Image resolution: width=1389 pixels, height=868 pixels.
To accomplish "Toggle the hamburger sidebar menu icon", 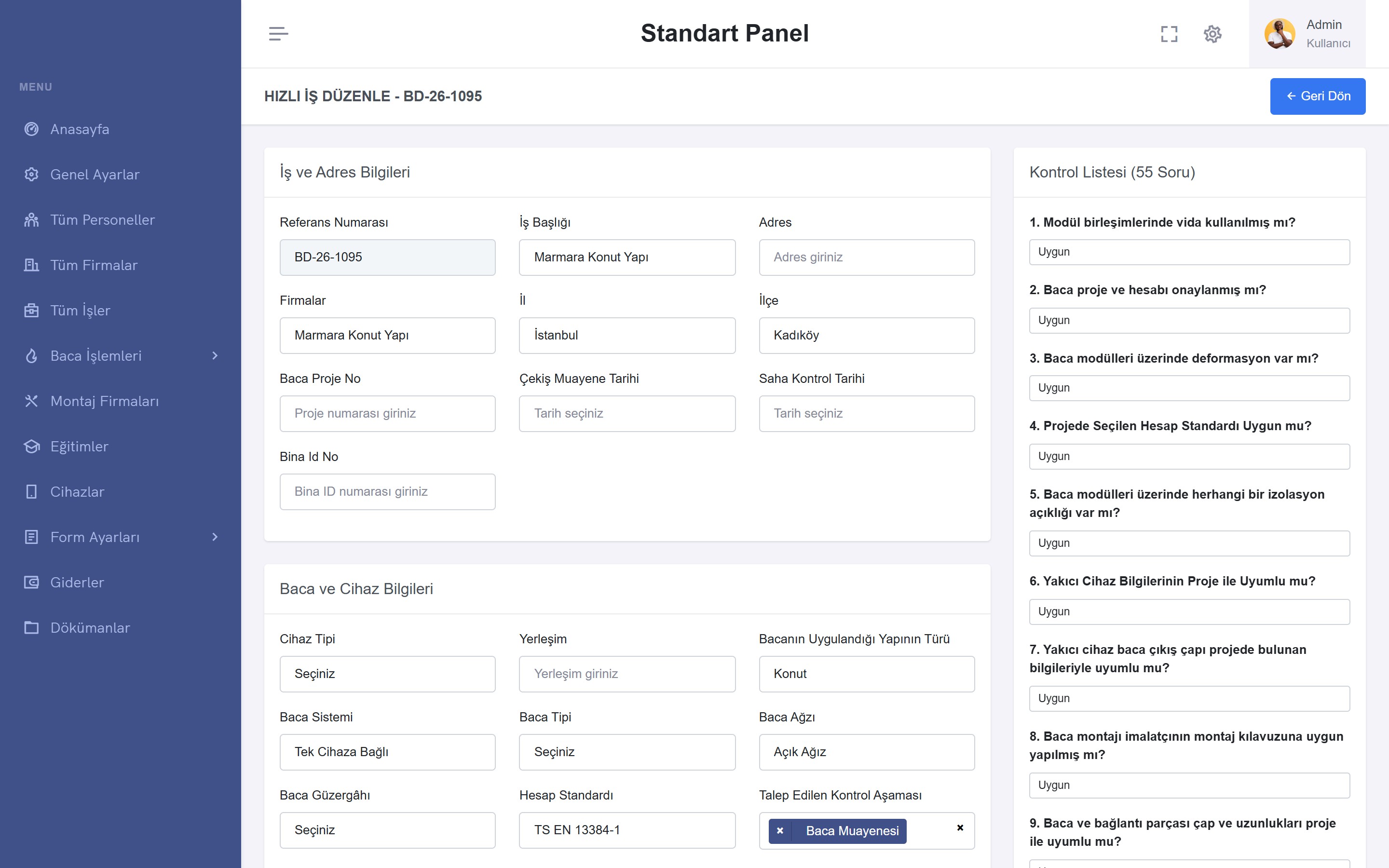I will point(278,34).
